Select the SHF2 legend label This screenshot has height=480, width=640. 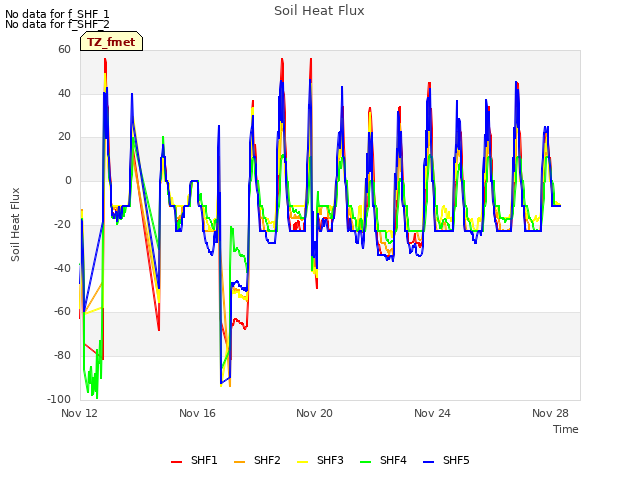(267, 460)
